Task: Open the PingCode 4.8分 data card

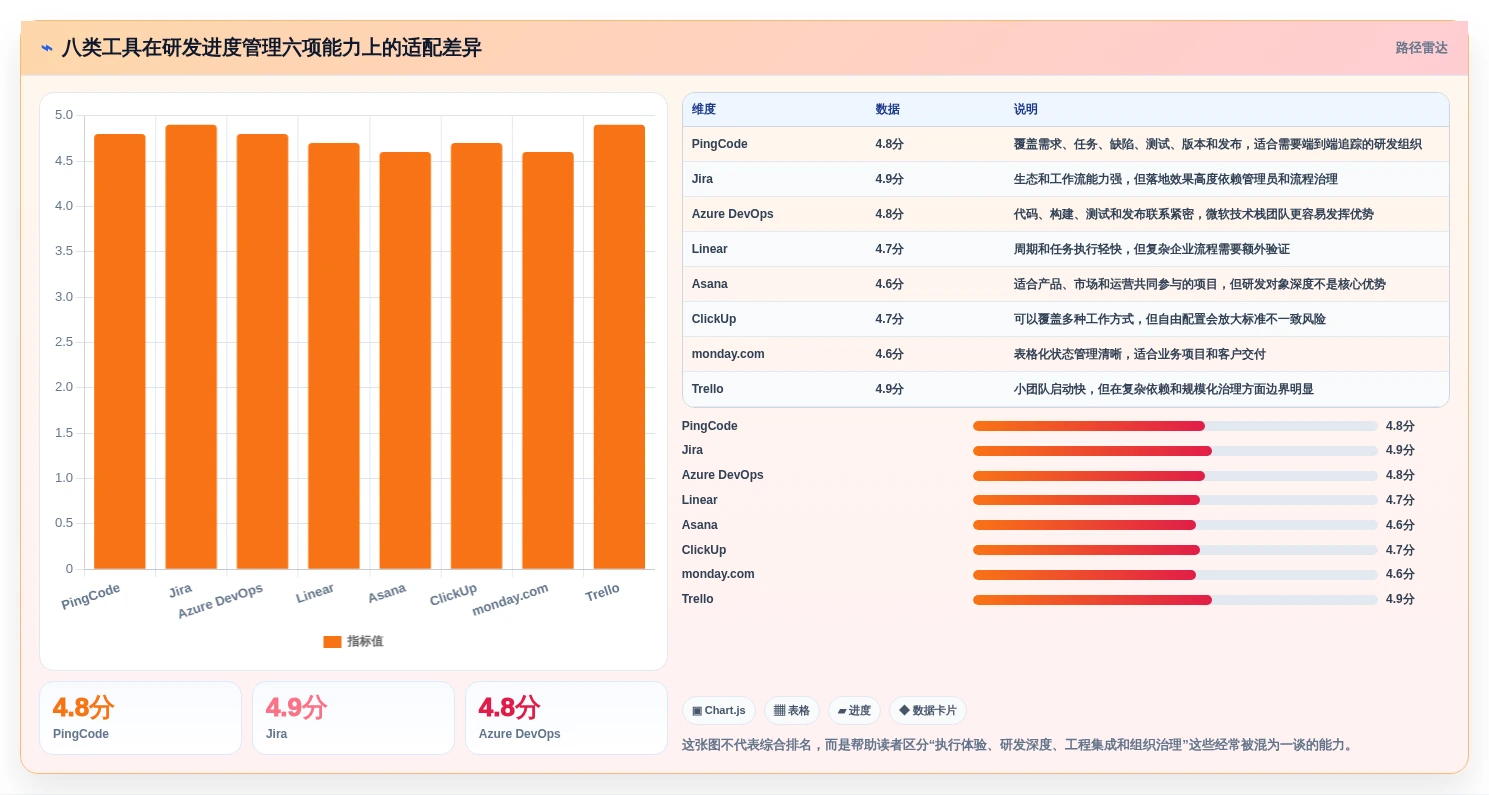Action: tap(140, 718)
